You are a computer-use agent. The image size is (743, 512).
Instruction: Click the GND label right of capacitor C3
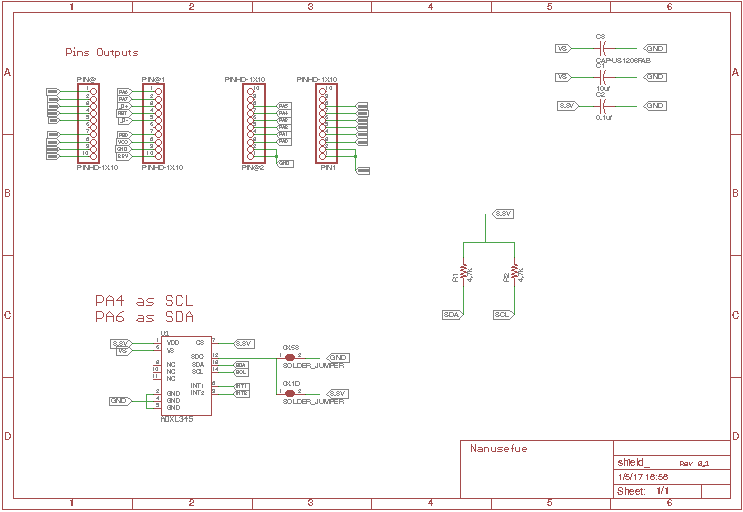[x=655, y=48]
